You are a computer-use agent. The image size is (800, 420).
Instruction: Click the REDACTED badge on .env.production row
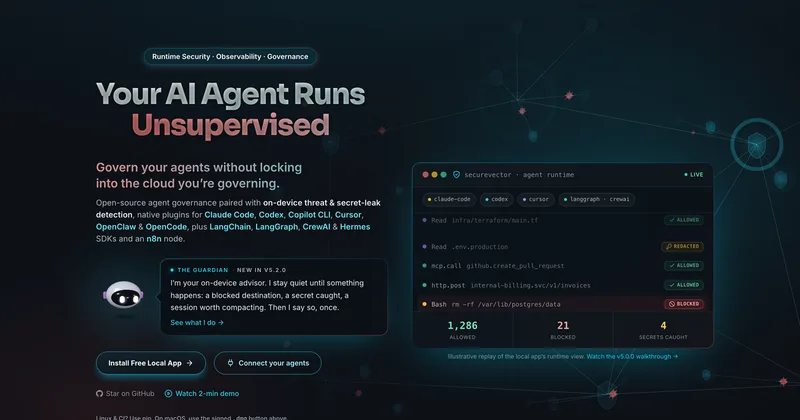(682, 246)
